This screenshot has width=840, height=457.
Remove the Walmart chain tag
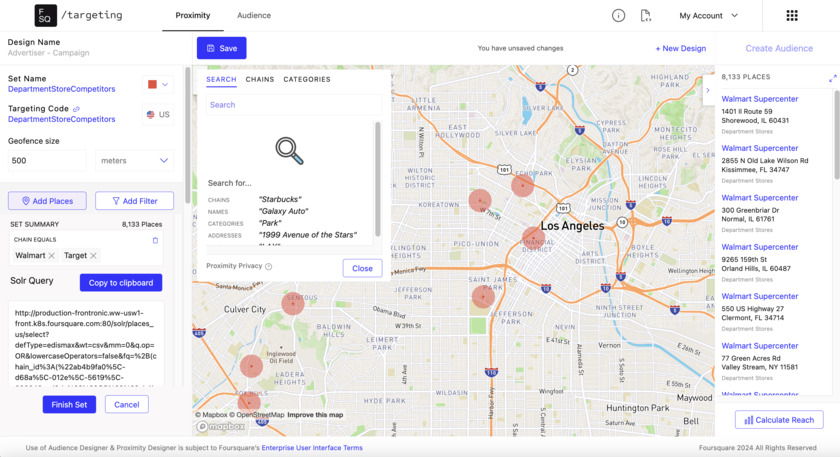click(51, 256)
